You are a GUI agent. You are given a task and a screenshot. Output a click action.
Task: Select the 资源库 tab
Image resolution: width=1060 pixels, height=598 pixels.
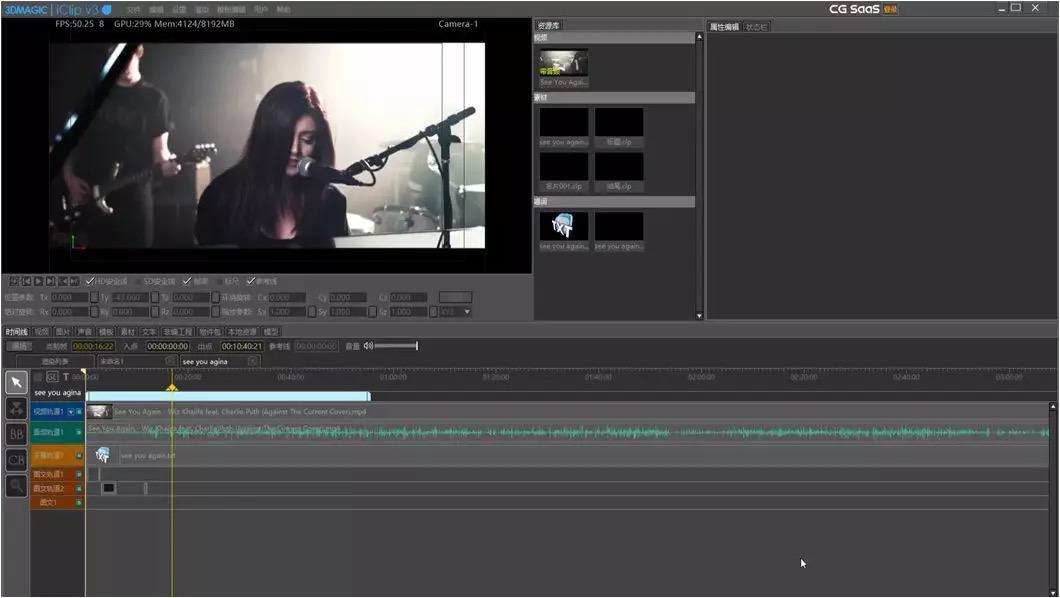click(548, 26)
